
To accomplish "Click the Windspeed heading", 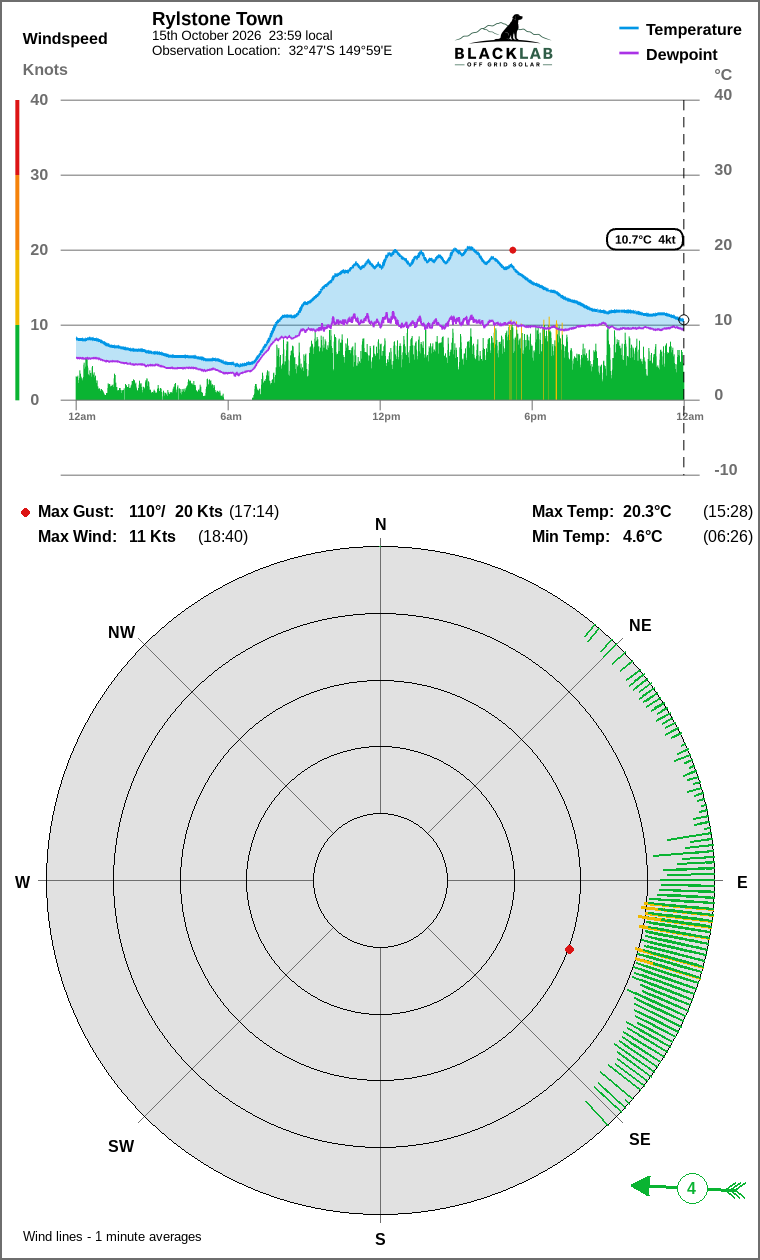I will [x=65, y=39].
